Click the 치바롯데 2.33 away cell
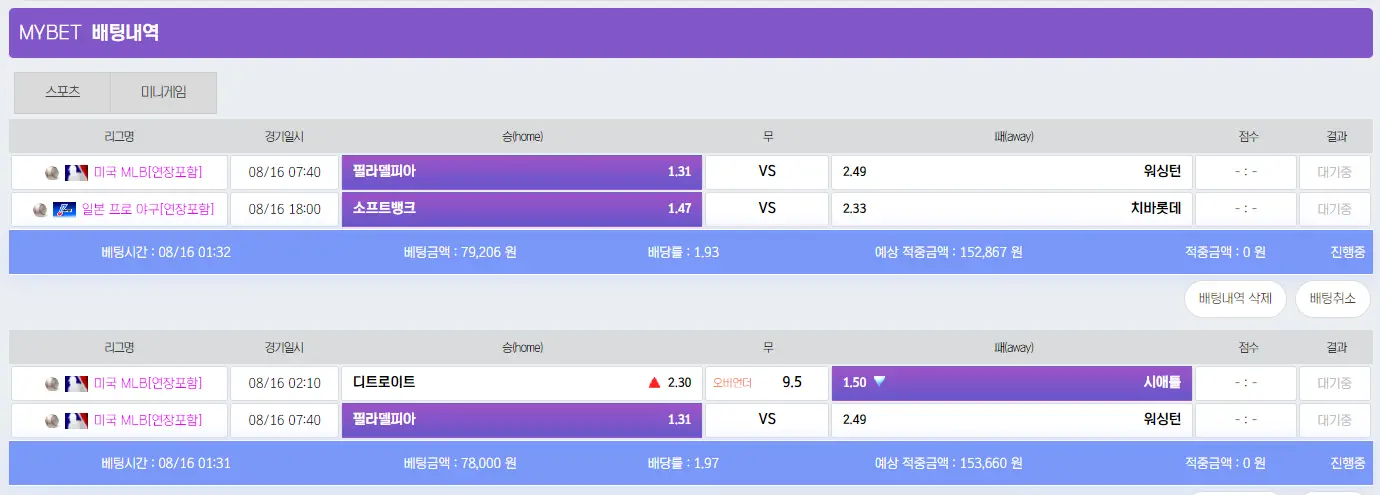Image resolution: width=1380 pixels, height=495 pixels. coord(1012,209)
